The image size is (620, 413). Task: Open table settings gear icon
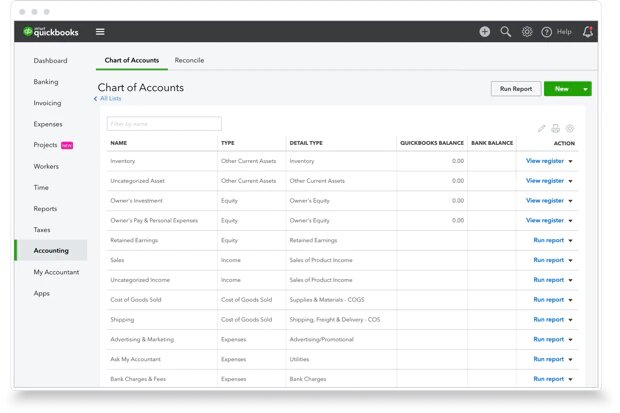click(x=570, y=128)
